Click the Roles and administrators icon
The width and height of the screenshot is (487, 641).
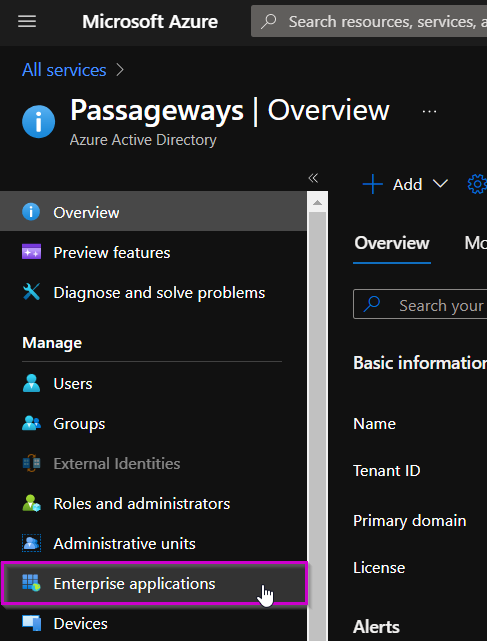[x=31, y=503]
